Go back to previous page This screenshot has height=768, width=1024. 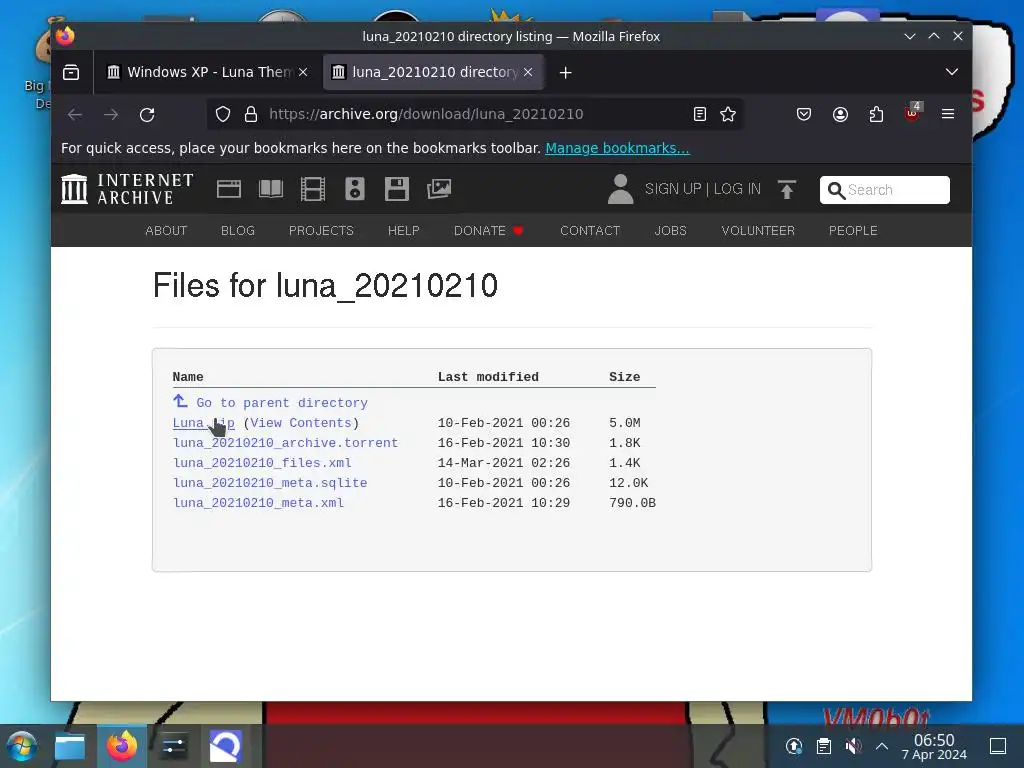pos(75,114)
